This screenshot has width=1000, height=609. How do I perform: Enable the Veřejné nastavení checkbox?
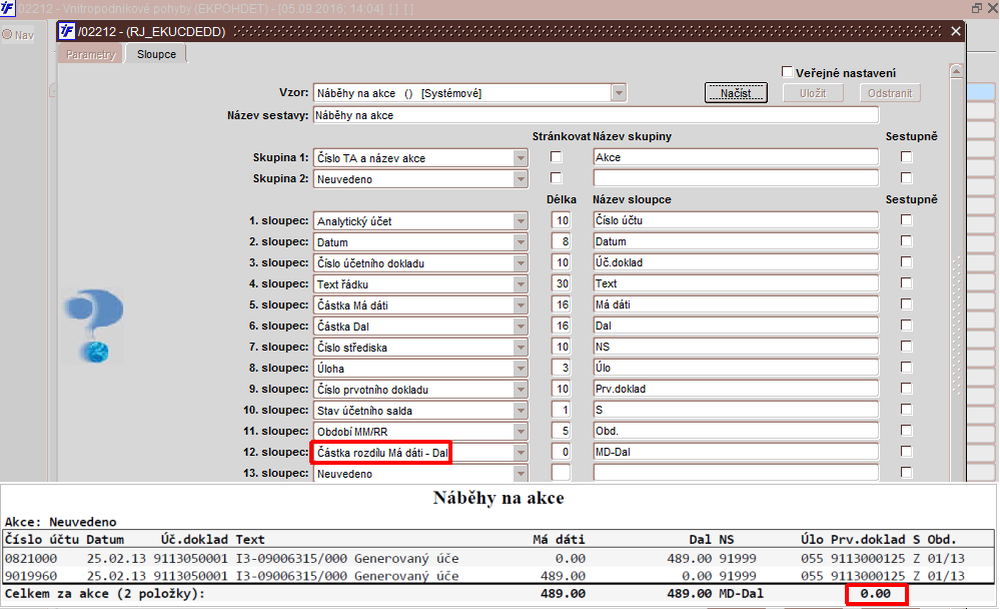click(x=787, y=72)
